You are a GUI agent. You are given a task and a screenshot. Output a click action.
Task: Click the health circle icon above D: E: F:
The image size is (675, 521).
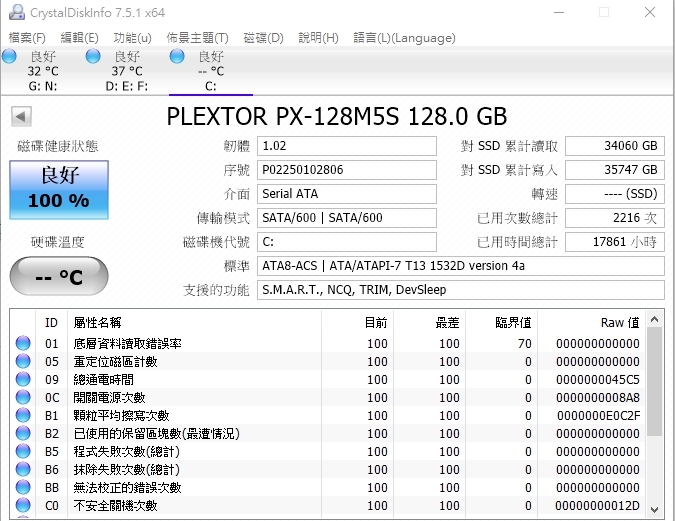(x=93, y=56)
